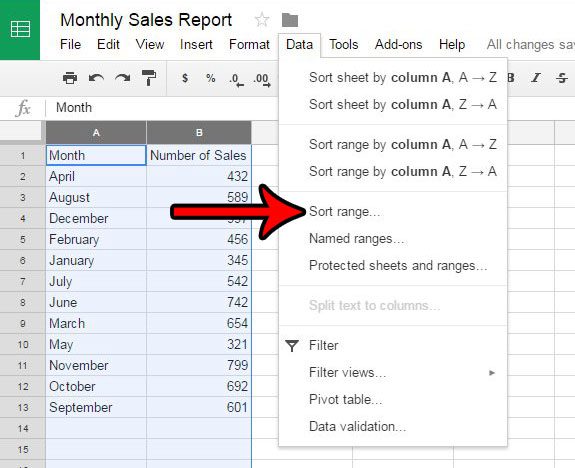Viewport: 575px width, 468px height.
Task: Star the Monthly Sales Report document
Action: coord(261,20)
